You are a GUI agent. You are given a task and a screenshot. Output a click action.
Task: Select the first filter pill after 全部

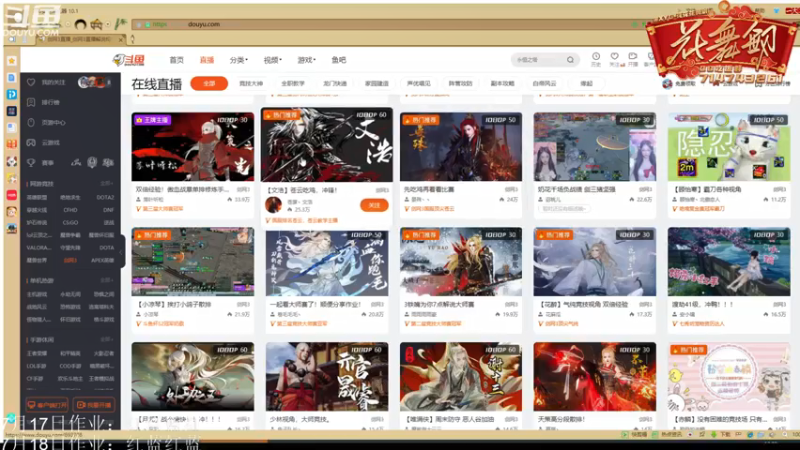[251, 83]
